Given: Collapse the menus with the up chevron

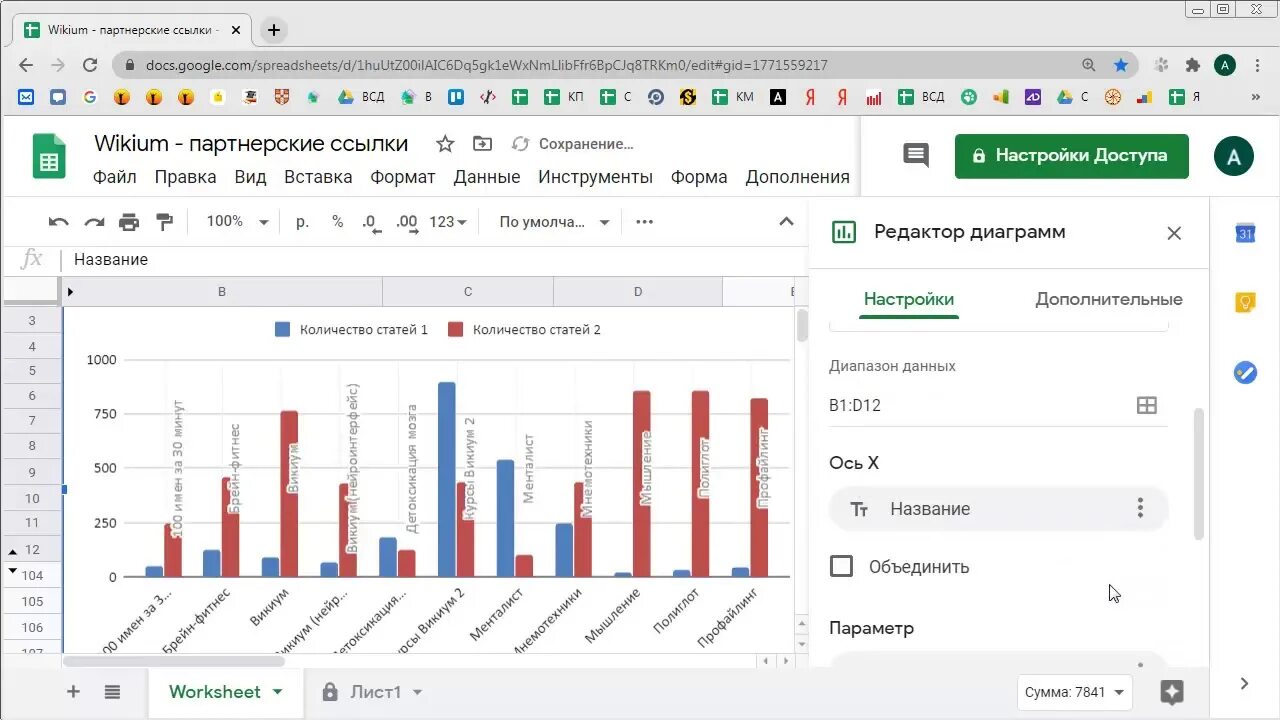Looking at the screenshot, I should [x=786, y=222].
